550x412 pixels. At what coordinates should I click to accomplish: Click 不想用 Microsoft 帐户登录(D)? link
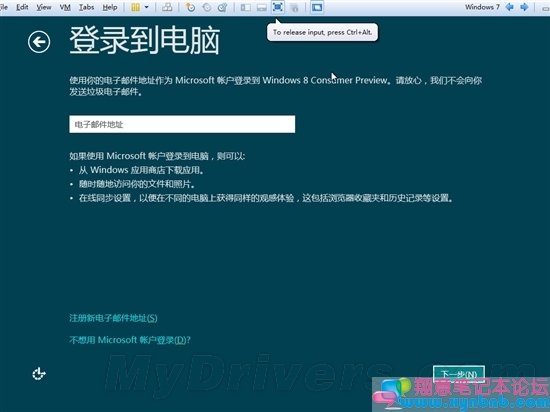click(x=130, y=340)
